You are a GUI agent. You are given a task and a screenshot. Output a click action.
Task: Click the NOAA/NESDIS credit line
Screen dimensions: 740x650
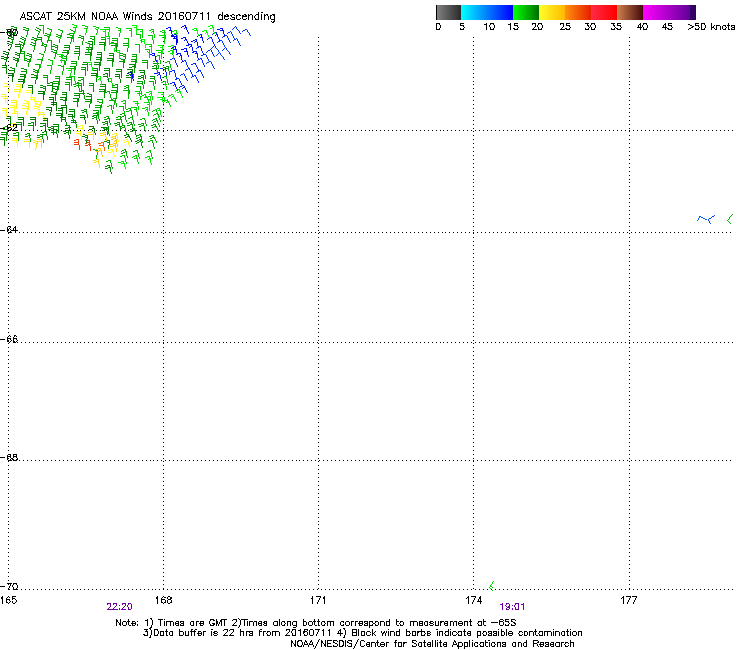click(432, 644)
